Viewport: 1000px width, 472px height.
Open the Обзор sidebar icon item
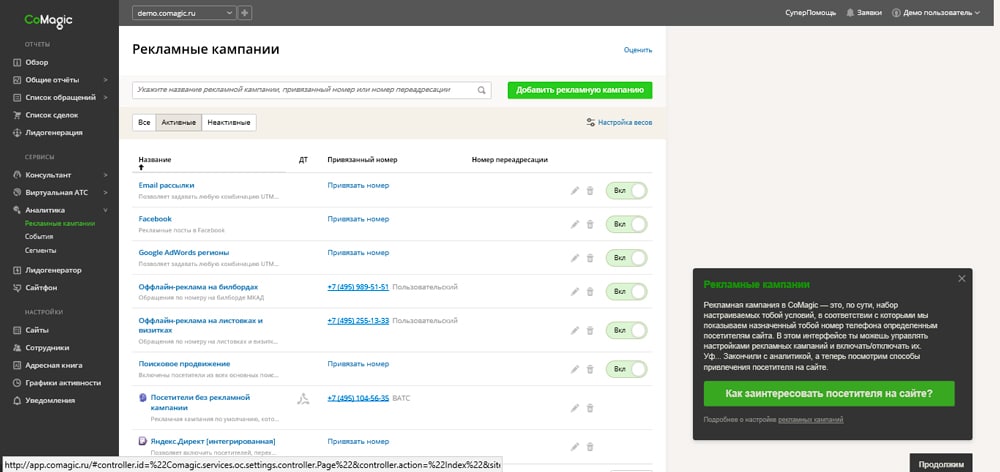pyautogui.click(x=17, y=62)
